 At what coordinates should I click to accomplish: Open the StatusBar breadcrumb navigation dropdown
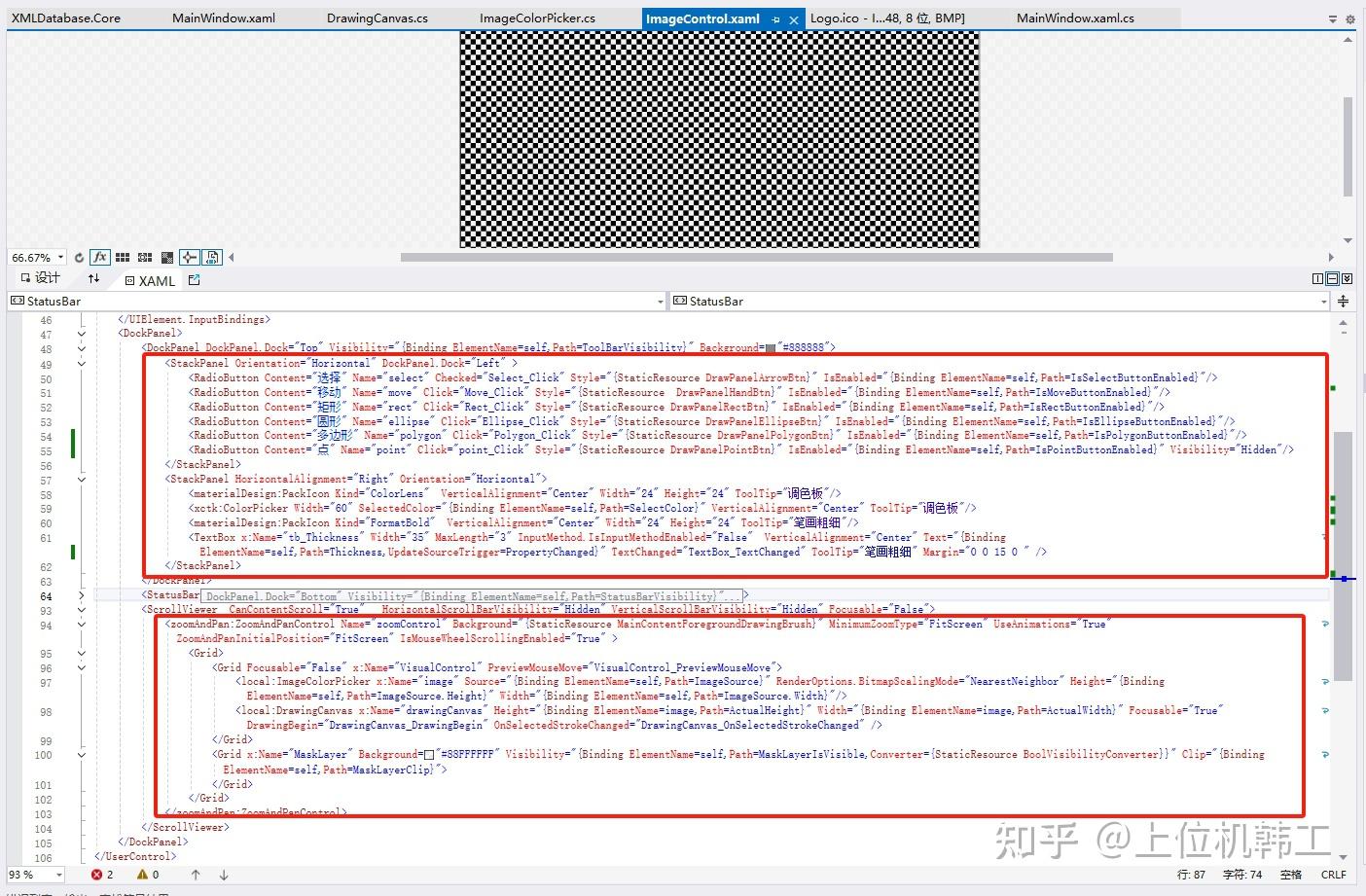(x=661, y=301)
